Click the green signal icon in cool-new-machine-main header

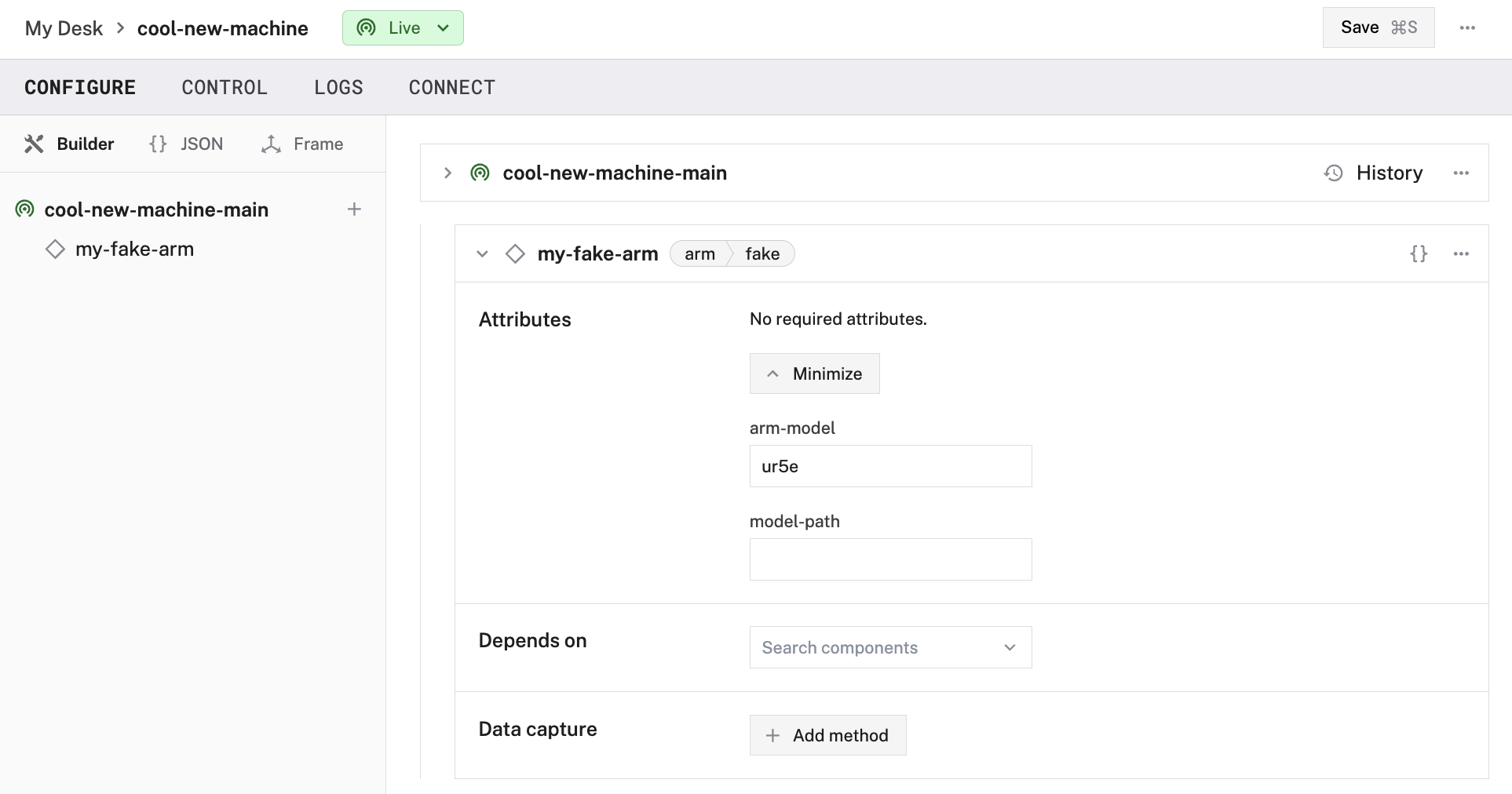pos(480,173)
